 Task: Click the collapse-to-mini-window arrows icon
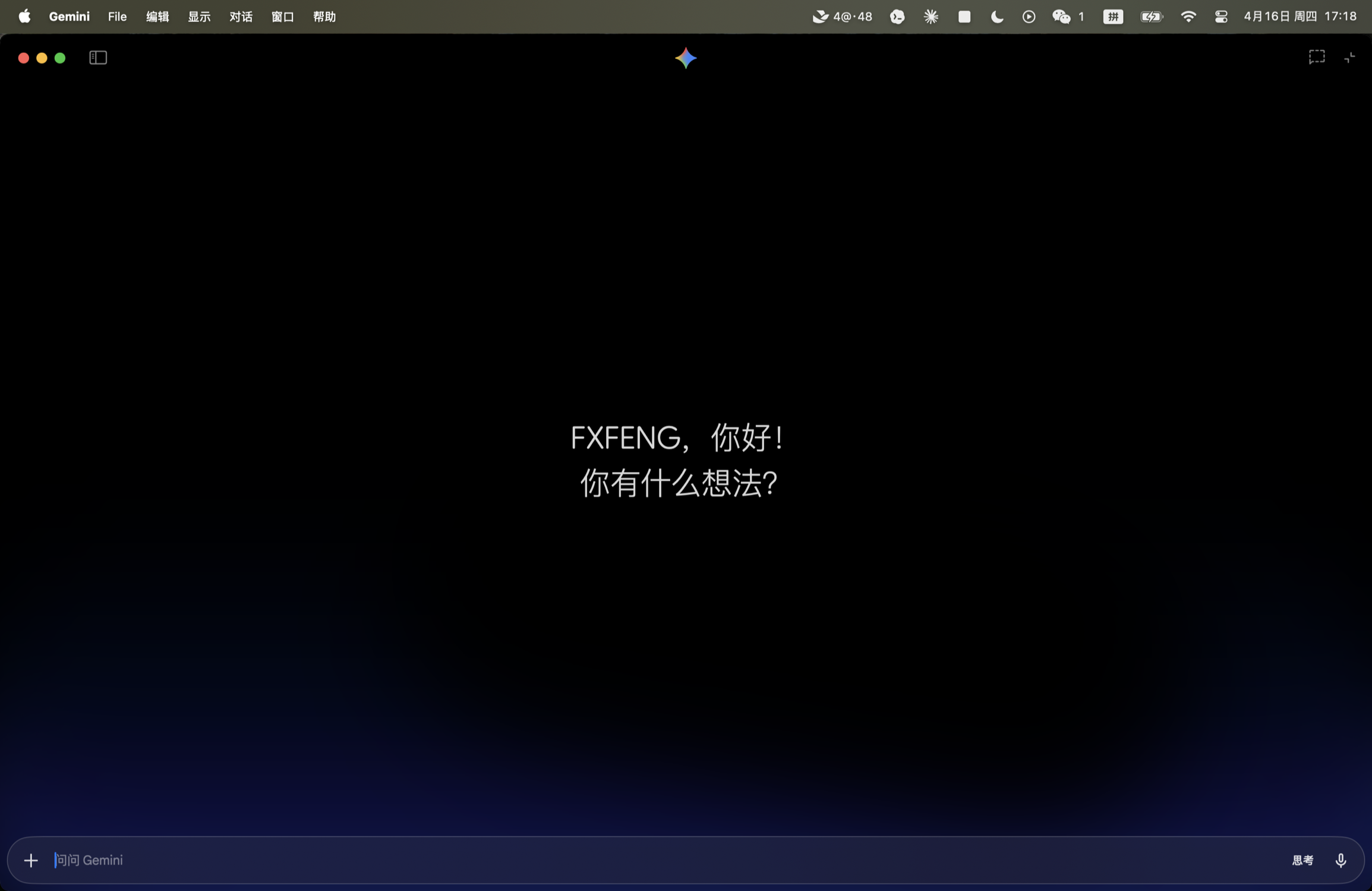[x=1350, y=57]
